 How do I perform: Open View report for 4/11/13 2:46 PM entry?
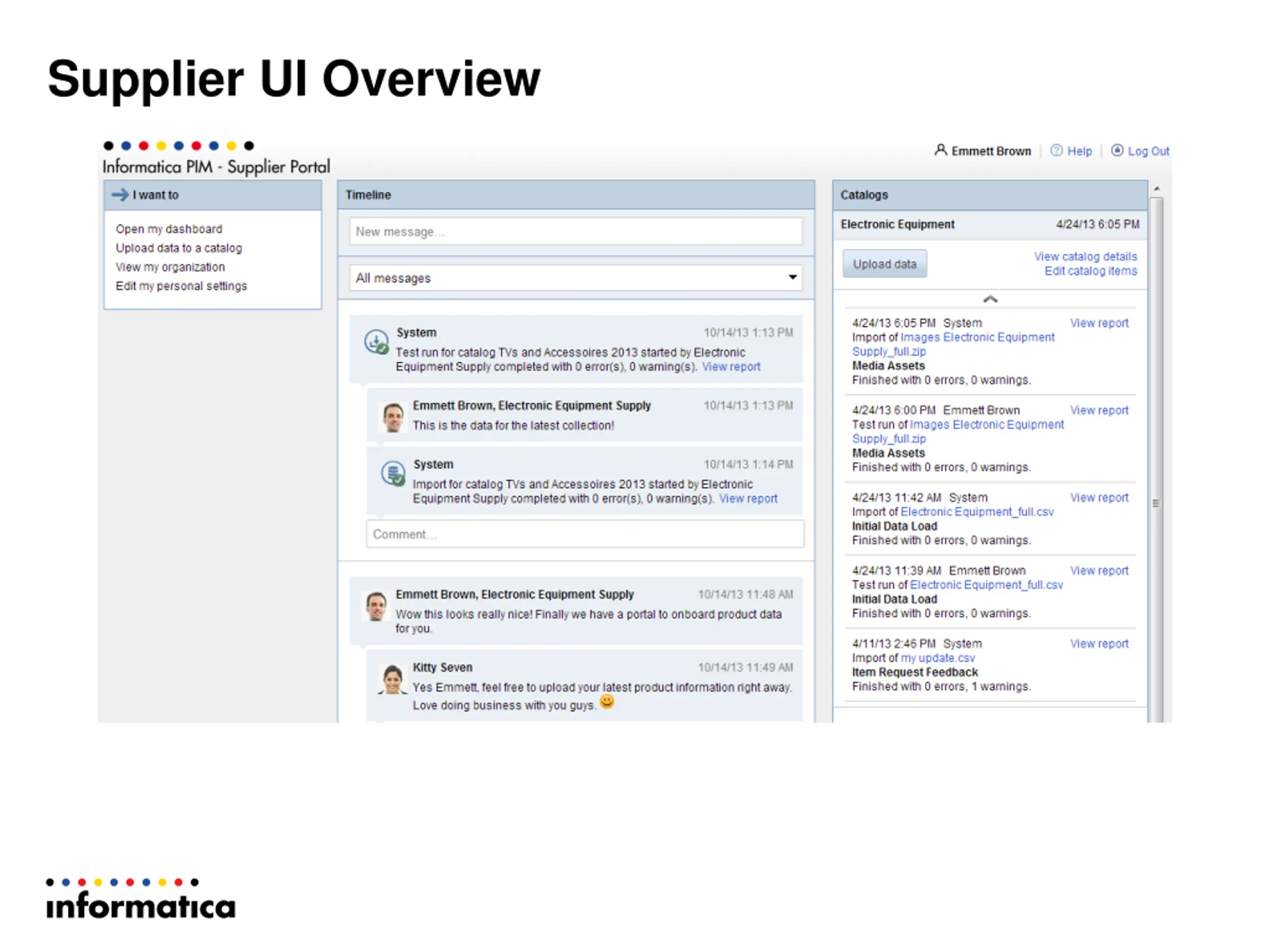coord(1099,644)
